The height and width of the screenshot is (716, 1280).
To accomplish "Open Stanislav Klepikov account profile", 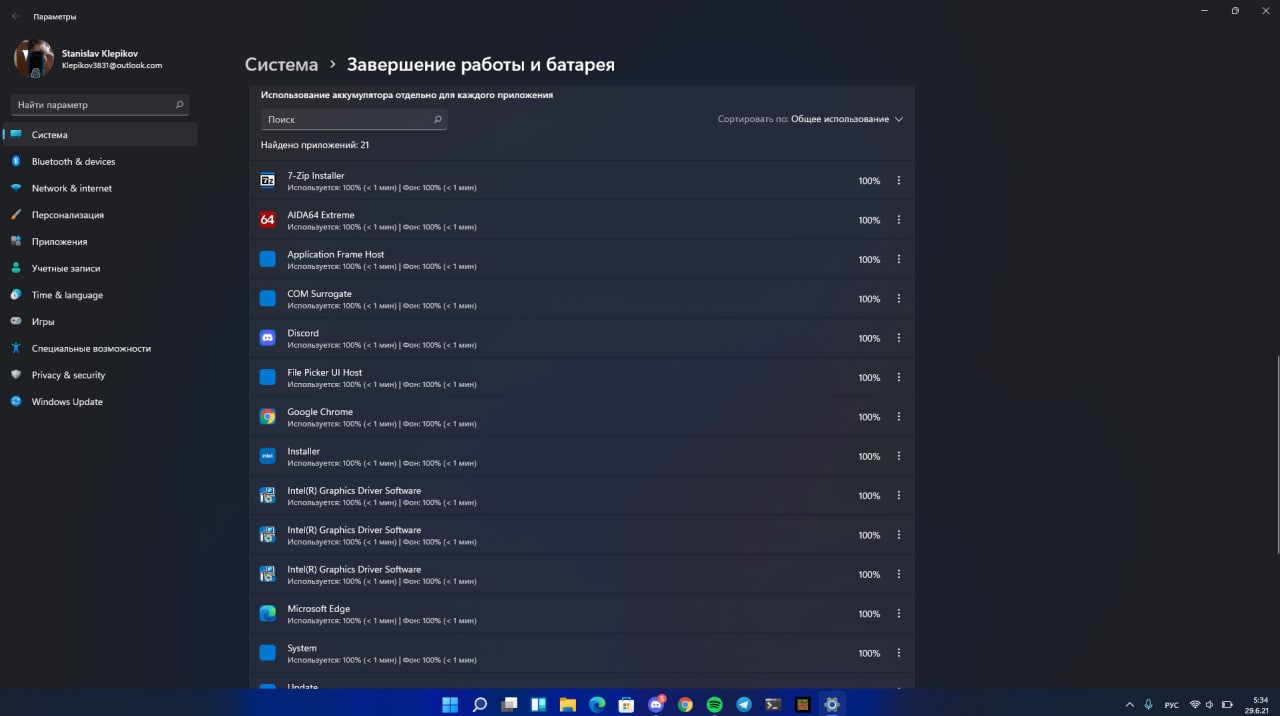I will (x=90, y=59).
